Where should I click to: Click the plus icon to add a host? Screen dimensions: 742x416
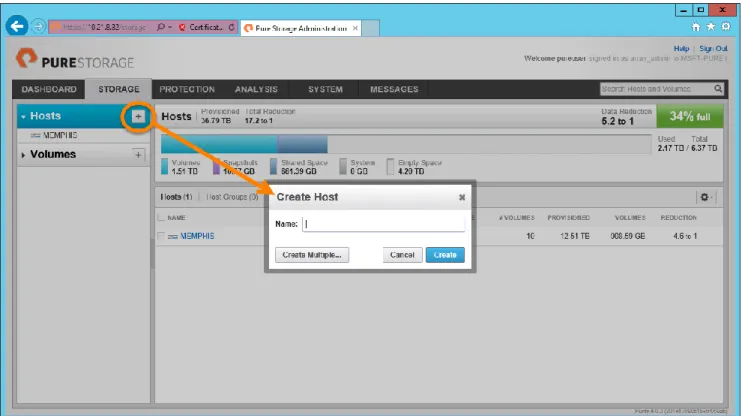[138, 116]
